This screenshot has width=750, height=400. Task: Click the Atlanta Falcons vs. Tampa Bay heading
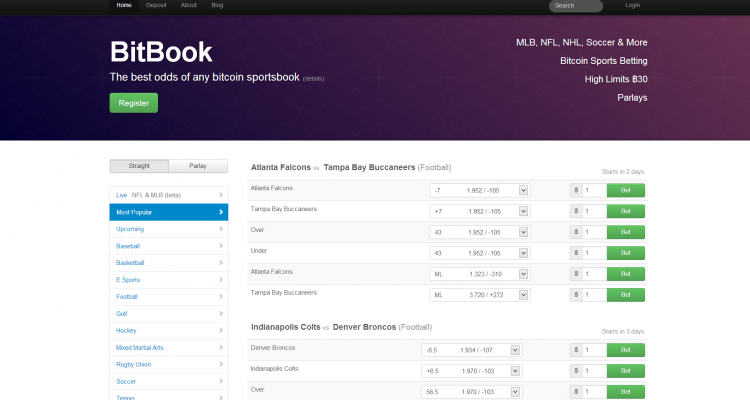click(x=351, y=167)
